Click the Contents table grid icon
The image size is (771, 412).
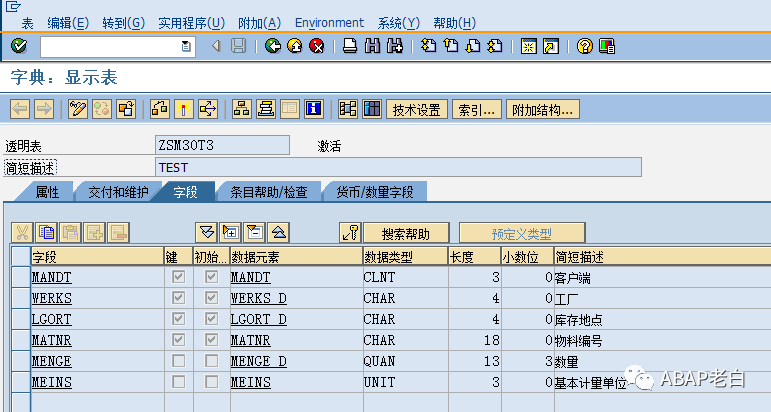[x=372, y=109]
